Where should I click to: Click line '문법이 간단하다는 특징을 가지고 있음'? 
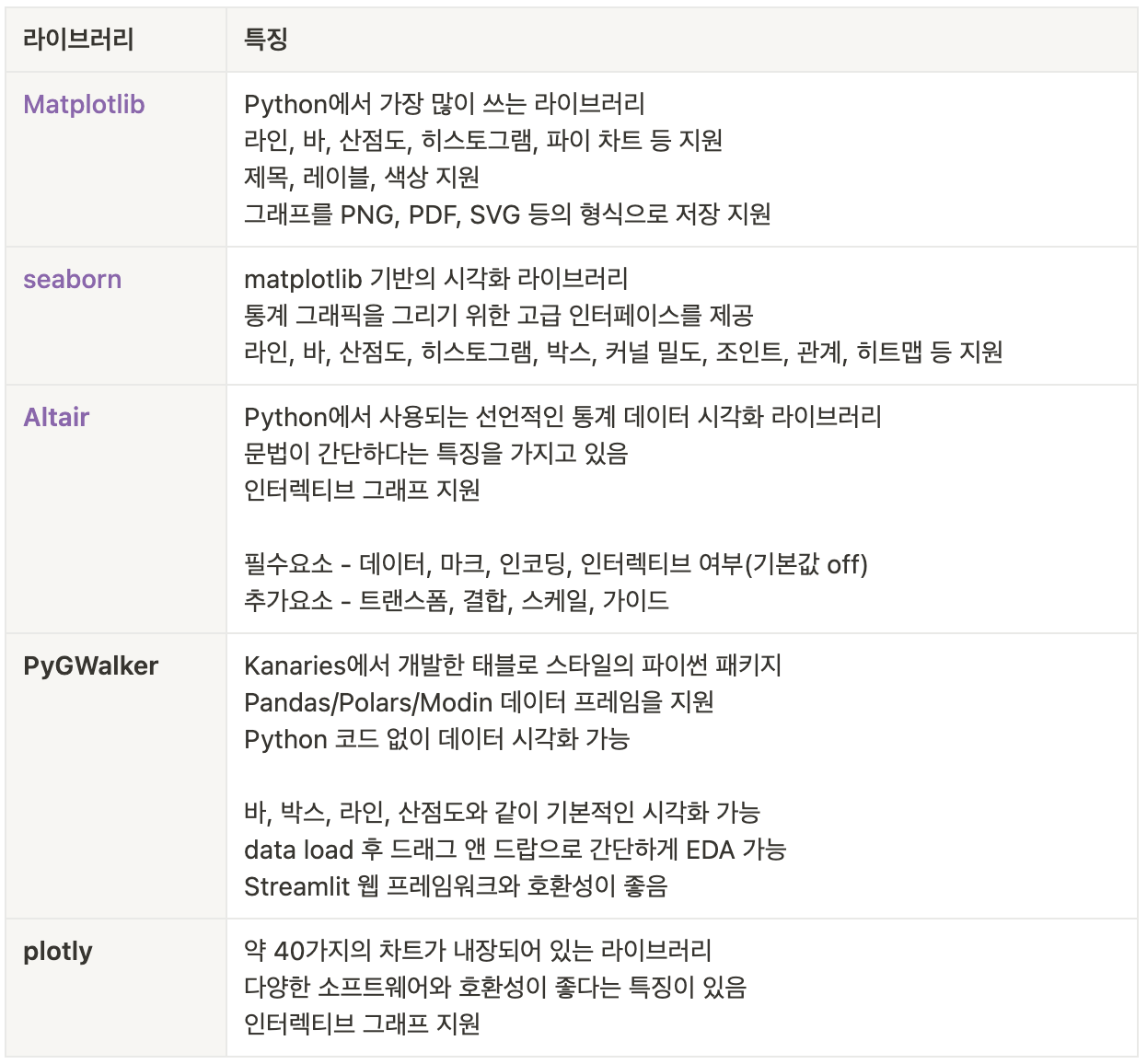click(x=436, y=454)
